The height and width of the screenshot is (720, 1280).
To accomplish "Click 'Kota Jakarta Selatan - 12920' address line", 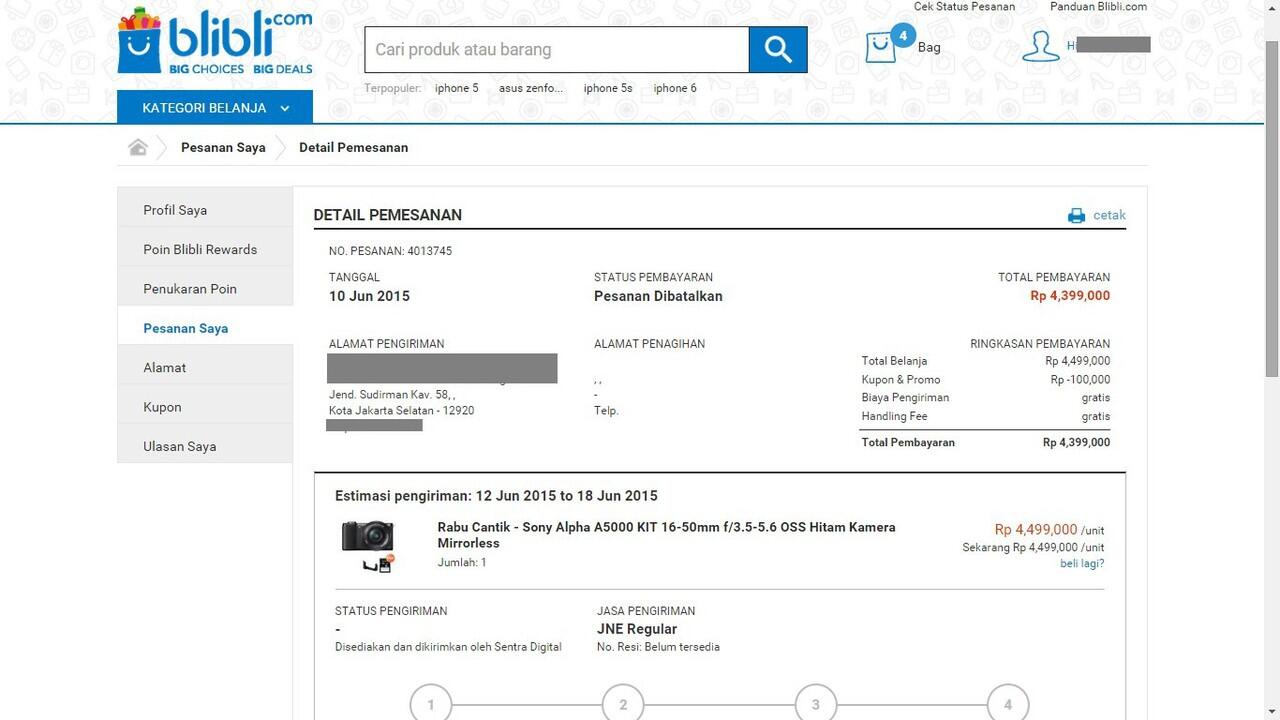I will [401, 410].
